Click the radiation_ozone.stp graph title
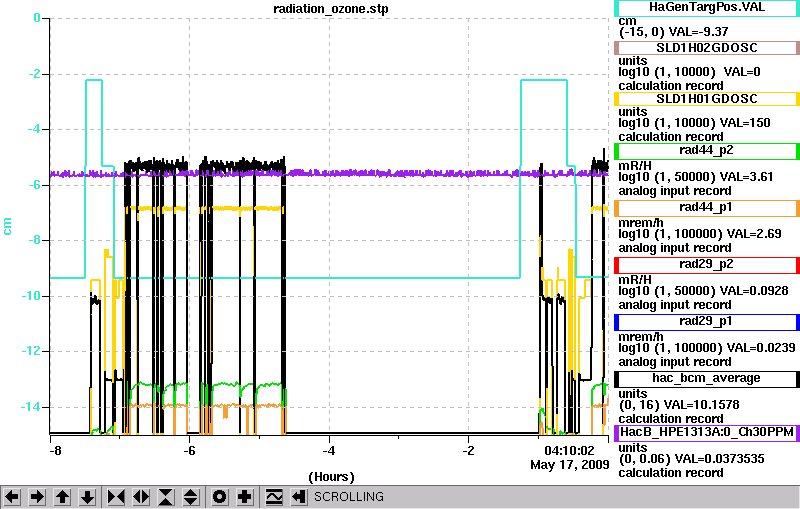The width and height of the screenshot is (800, 509). [331, 9]
